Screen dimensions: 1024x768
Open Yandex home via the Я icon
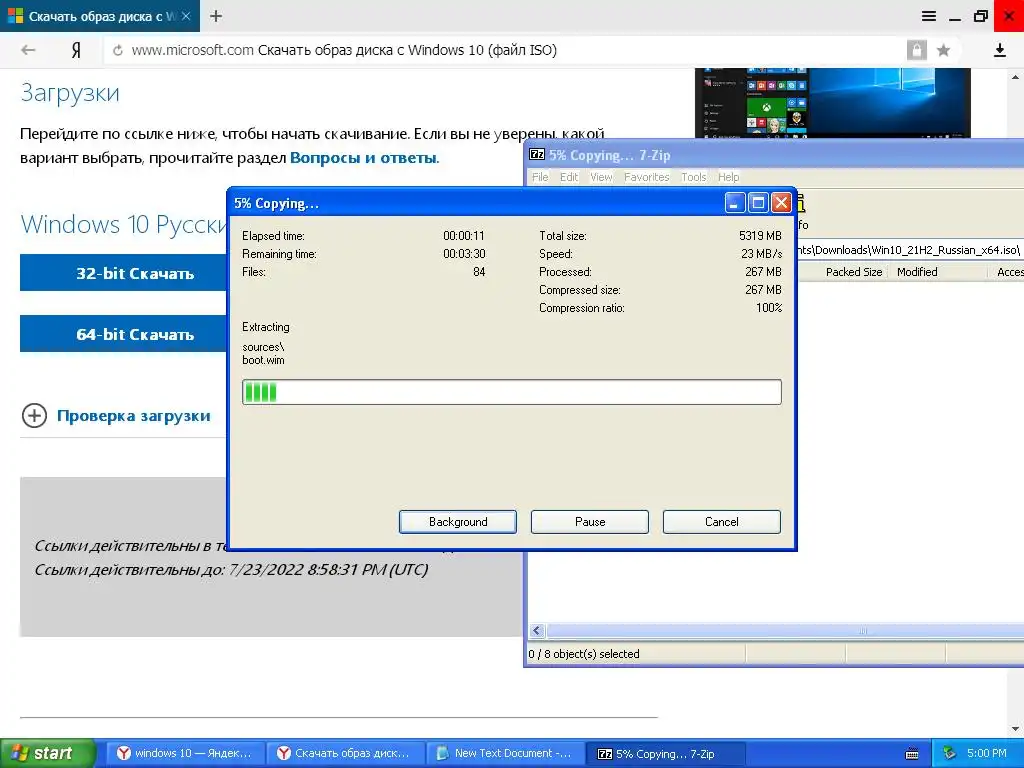point(76,50)
